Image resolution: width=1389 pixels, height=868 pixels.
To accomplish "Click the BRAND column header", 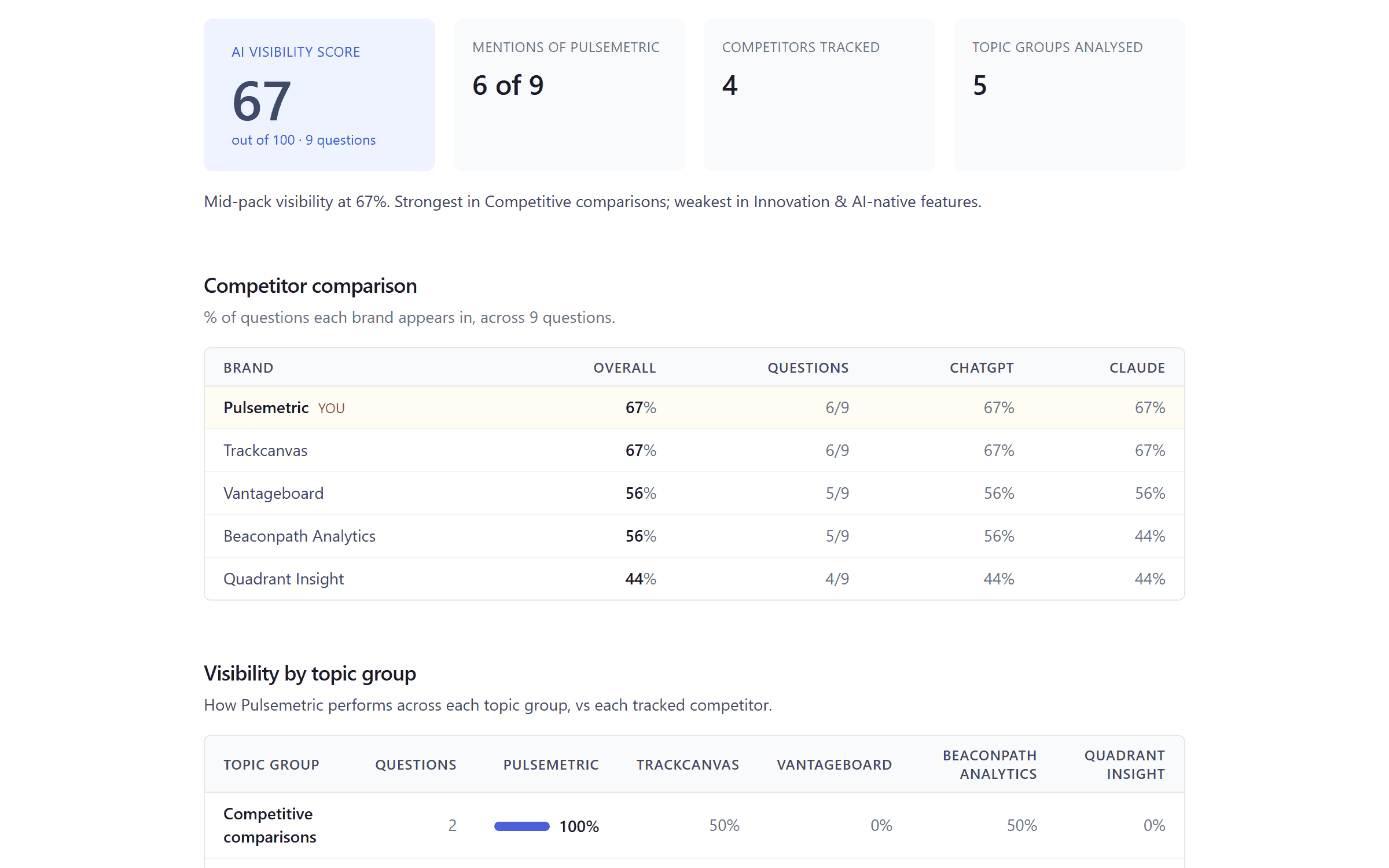I will pos(248,368).
